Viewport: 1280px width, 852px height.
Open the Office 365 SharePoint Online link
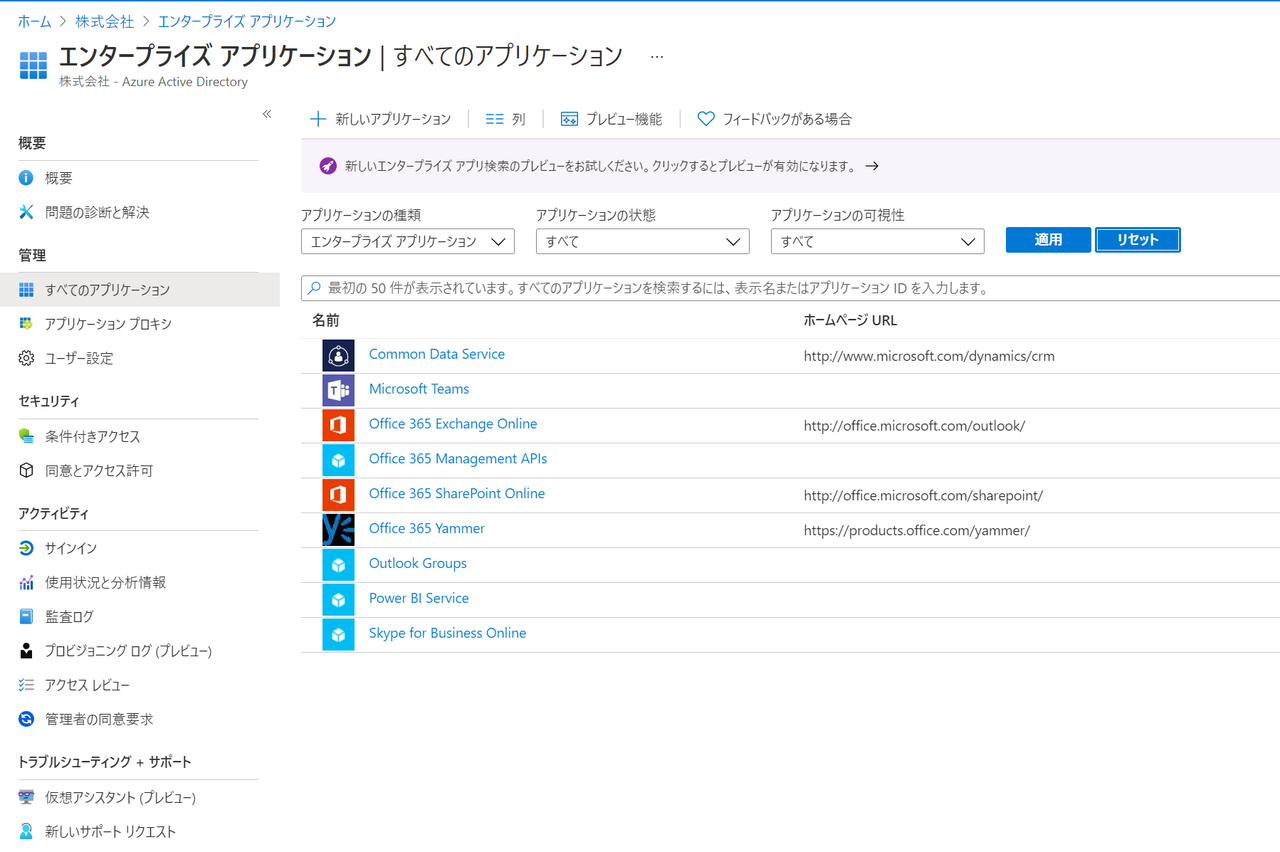coord(457,494)
